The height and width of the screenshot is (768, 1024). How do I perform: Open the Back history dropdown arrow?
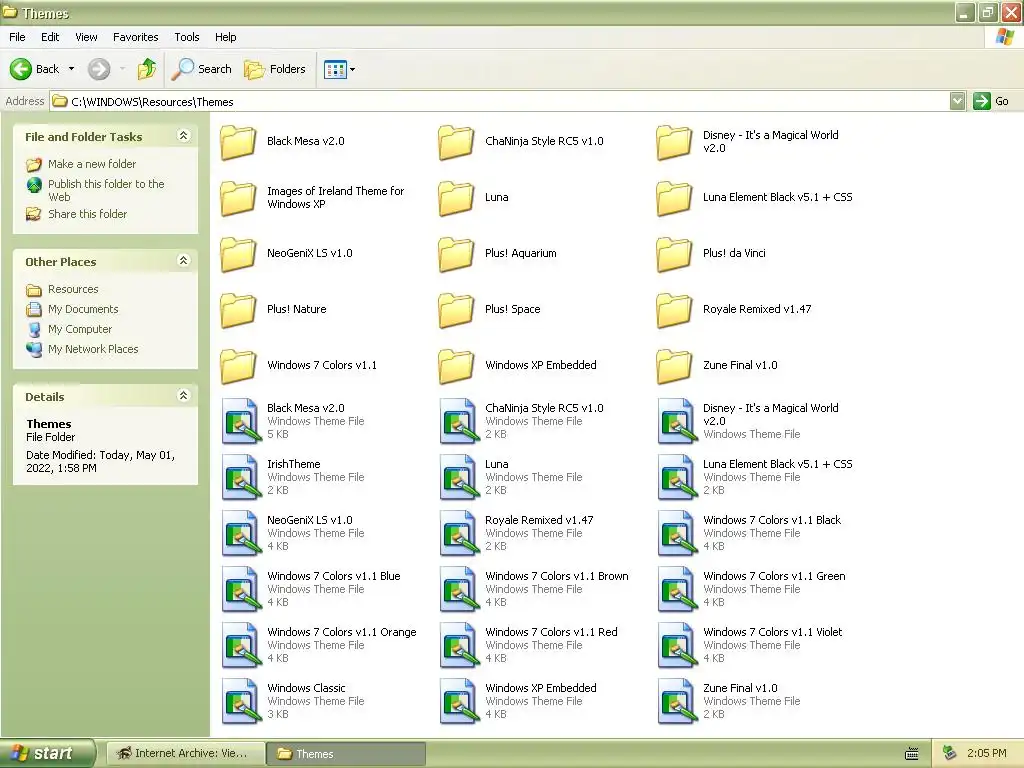coord(71,69)
